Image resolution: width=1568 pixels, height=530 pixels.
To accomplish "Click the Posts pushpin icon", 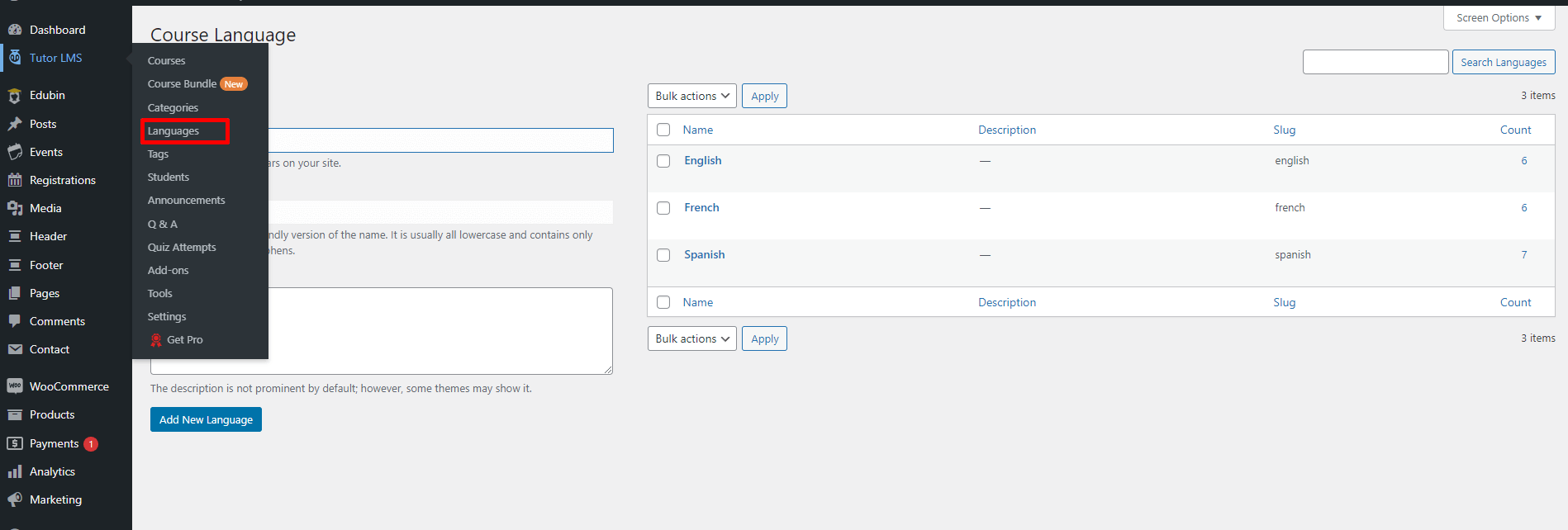I will 15,124.
